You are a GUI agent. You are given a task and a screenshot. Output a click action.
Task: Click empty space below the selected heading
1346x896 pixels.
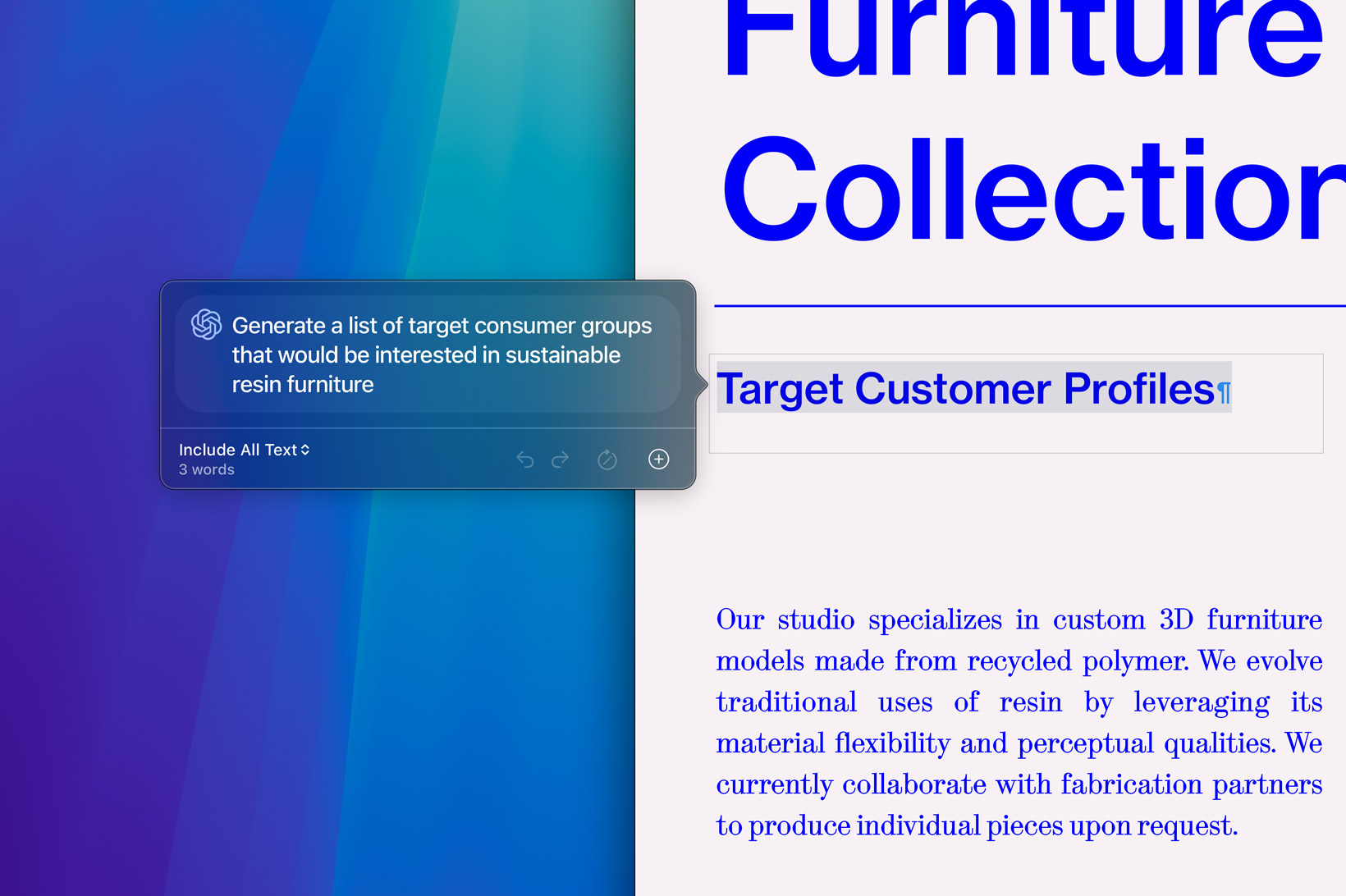click(x=1015, y=433)
